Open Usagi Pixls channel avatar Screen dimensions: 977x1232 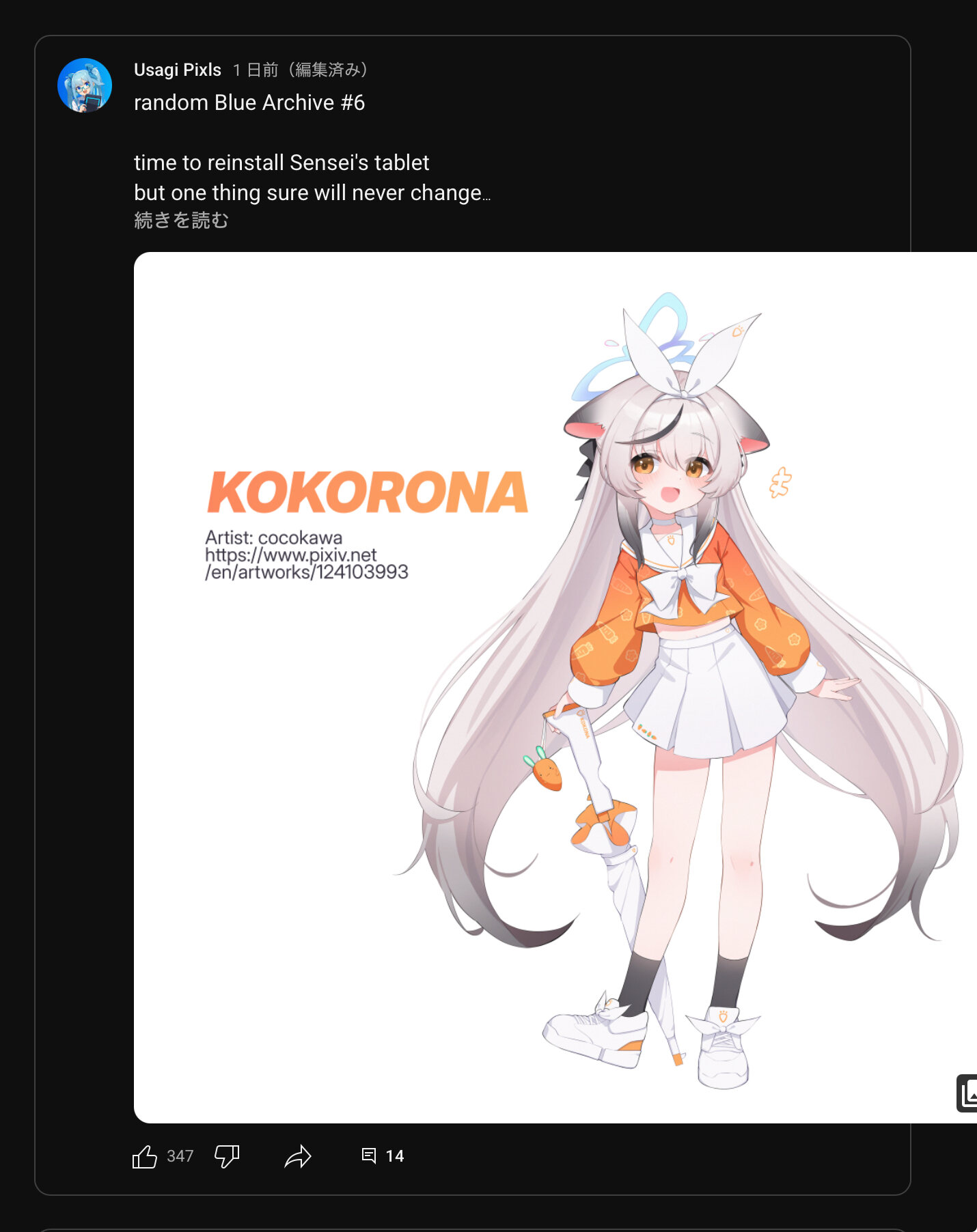coord(85,85)
